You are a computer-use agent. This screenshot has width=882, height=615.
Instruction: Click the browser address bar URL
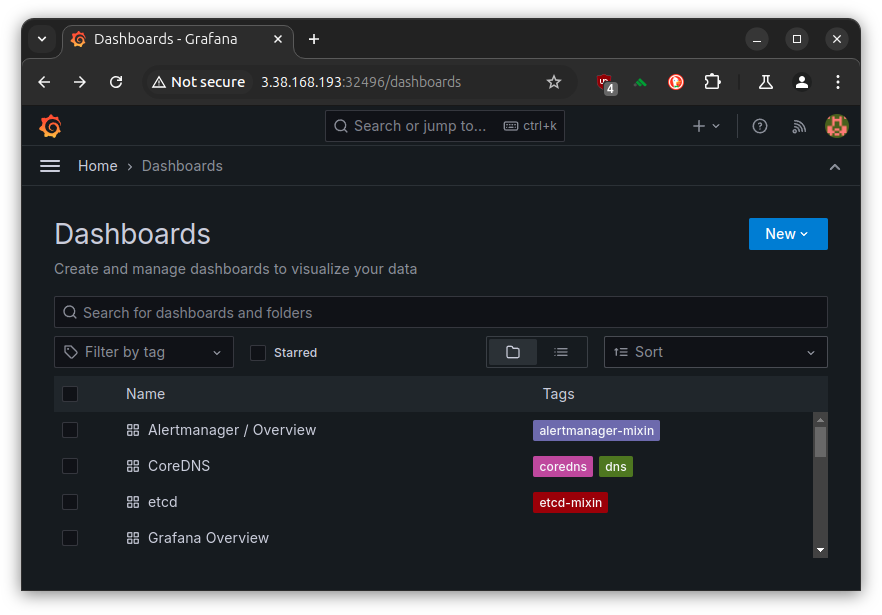click(361, 82)
